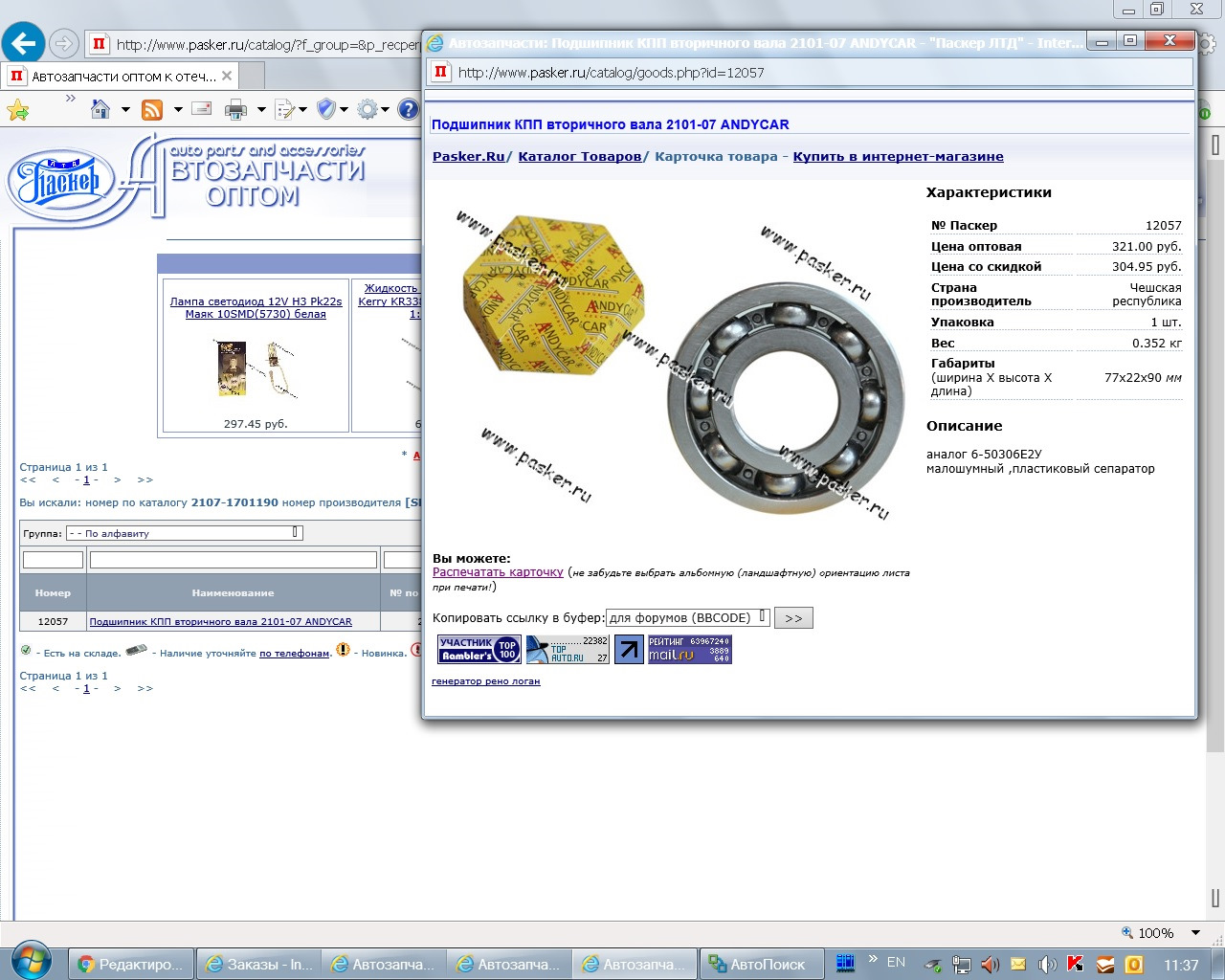Click the TOP AUTO.RU counter badge
1225x980 pixels.
pos(568,649)
